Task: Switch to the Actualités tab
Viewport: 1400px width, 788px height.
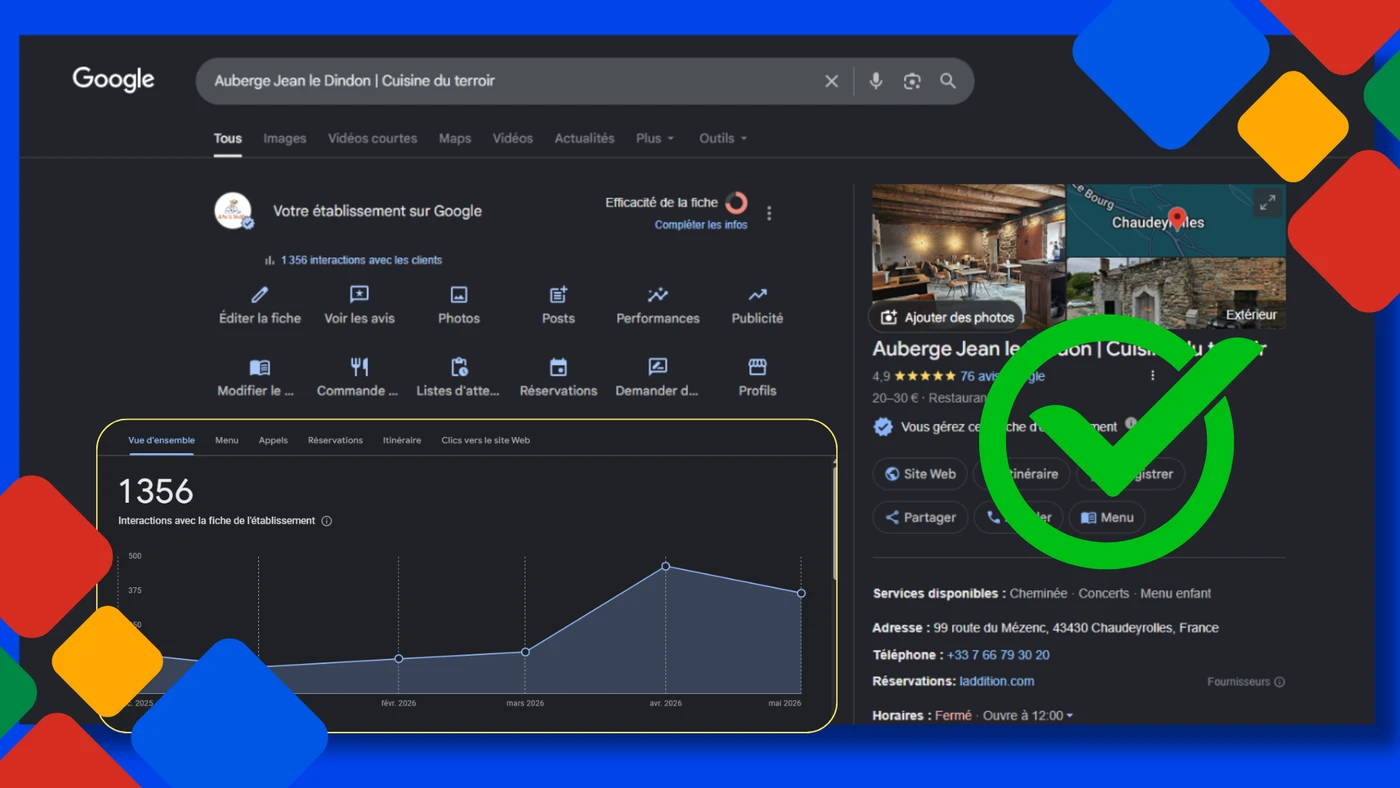Action: tap(585, 138)
